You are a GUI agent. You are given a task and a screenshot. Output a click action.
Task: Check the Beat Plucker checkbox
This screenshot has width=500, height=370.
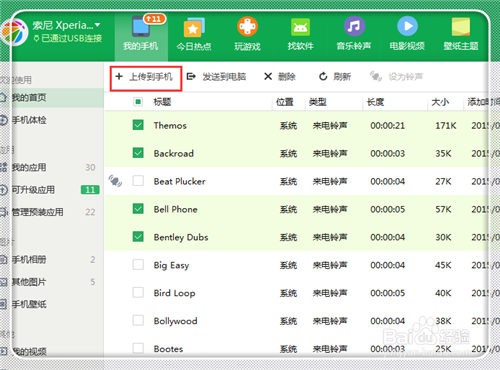(138, 181)
